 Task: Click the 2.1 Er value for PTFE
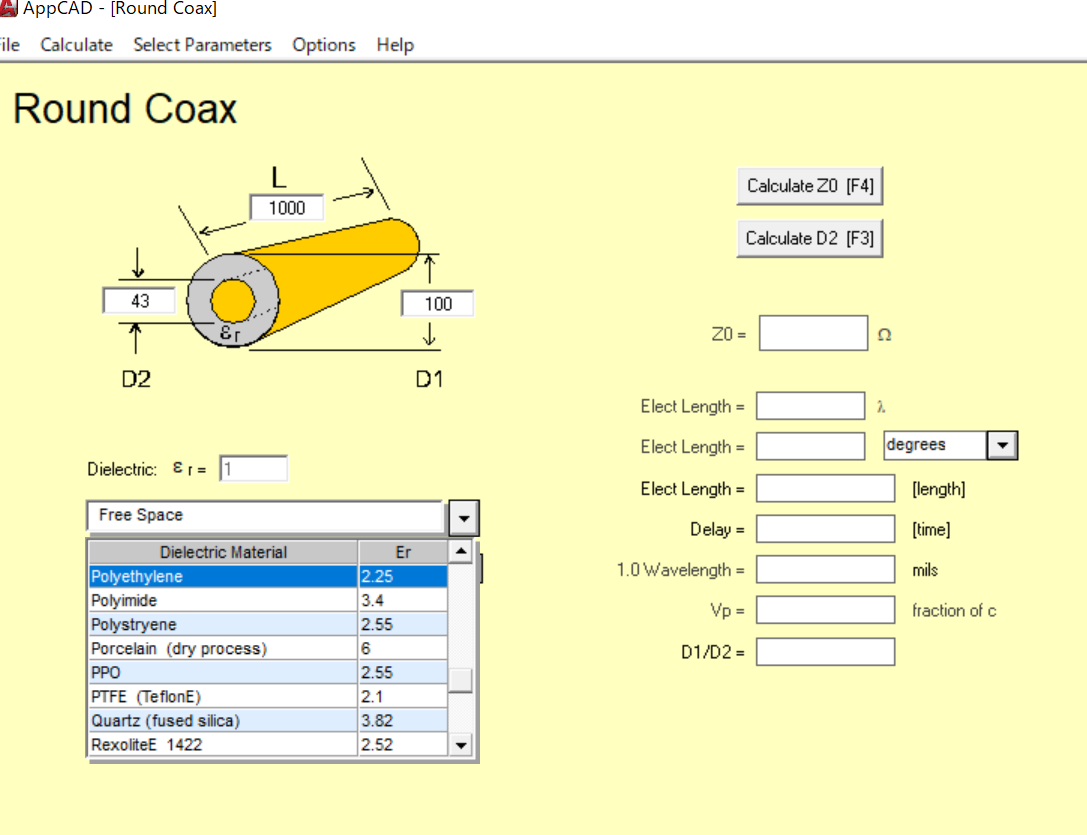coord(403,696)
